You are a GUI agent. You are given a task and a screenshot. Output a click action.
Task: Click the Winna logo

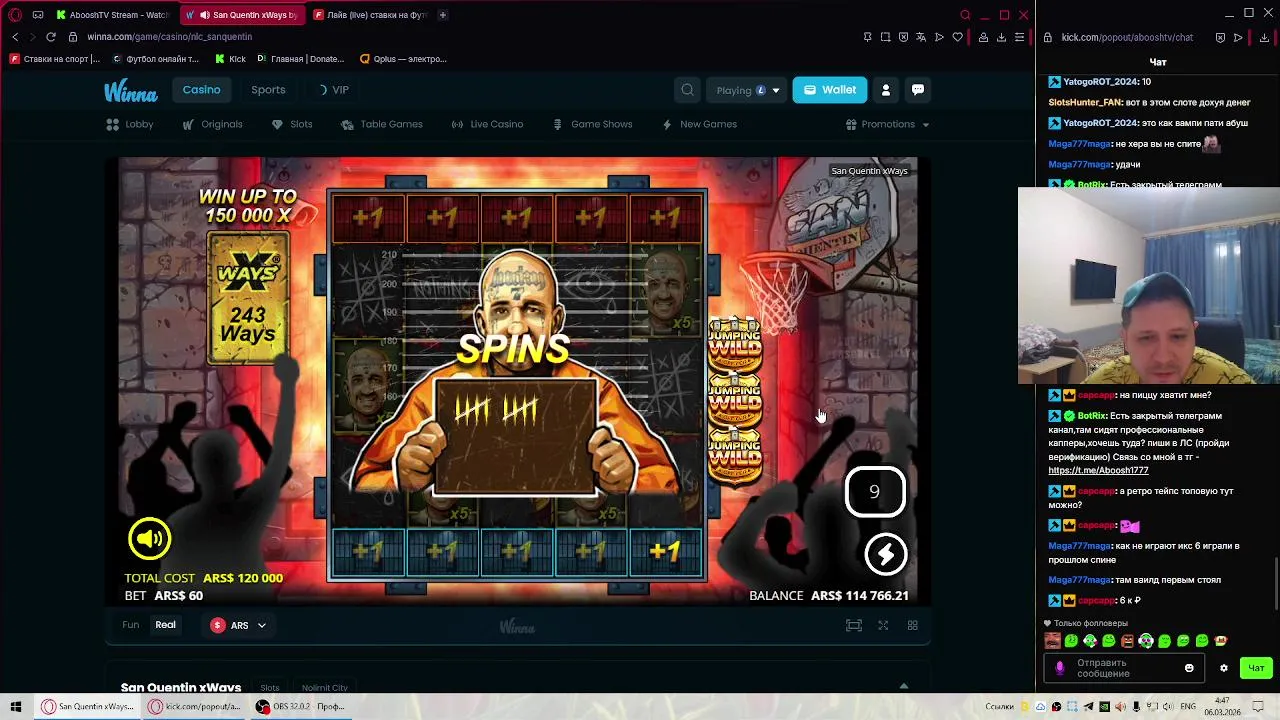tap(131, 91)
